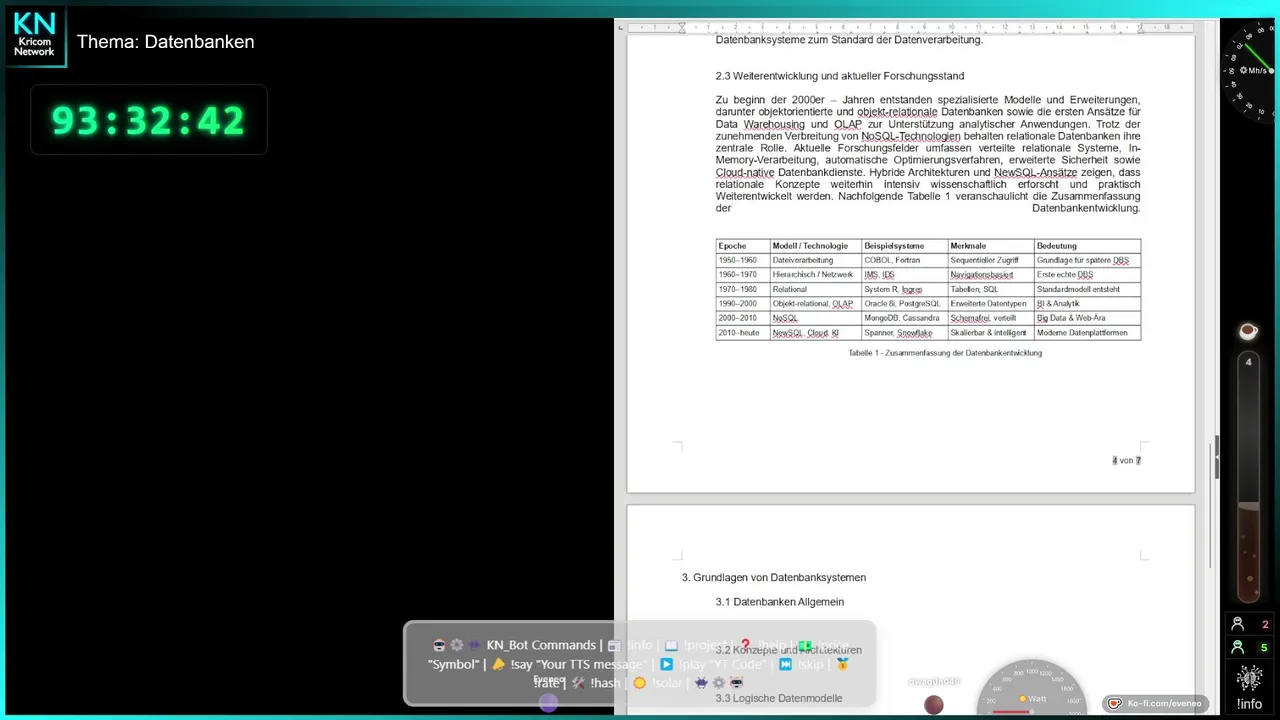1280x720 pixels.
Task: Click the red question mark before !help
Action: pyautogui.click(x=745, y=645)
